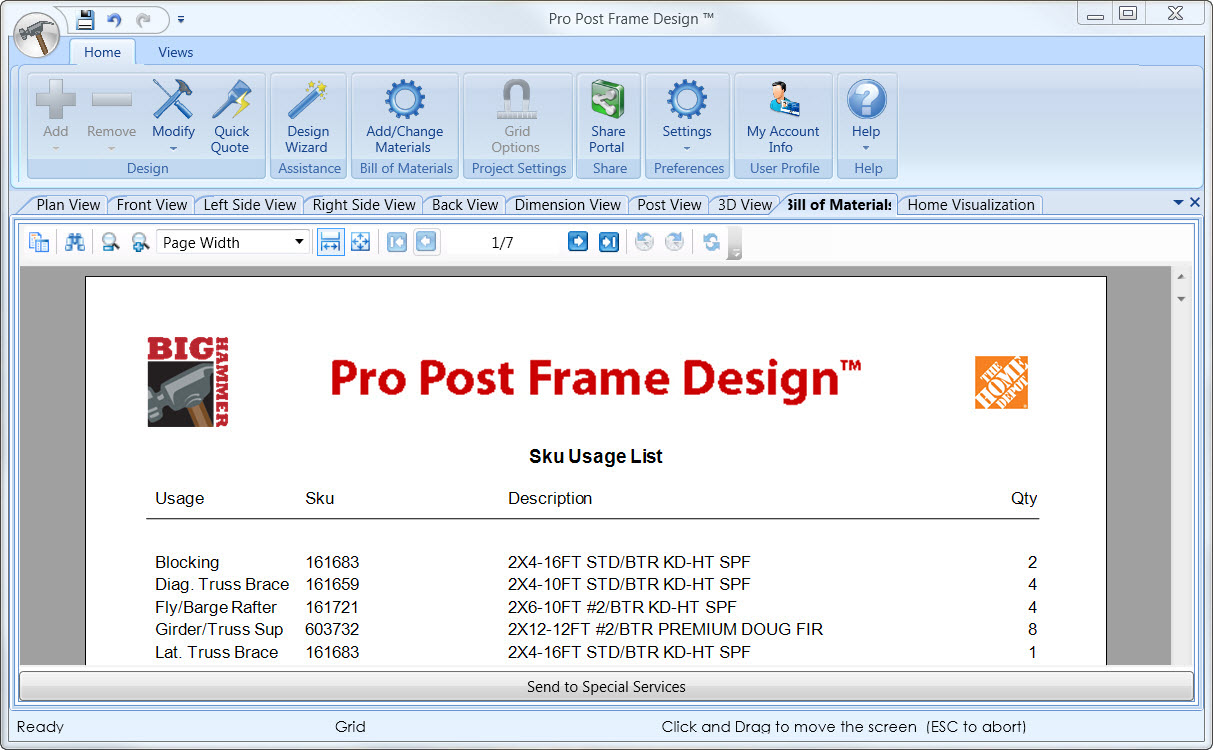Open the Plan View tab
This screenshot has width=1213, height=750.
(68, 205)
